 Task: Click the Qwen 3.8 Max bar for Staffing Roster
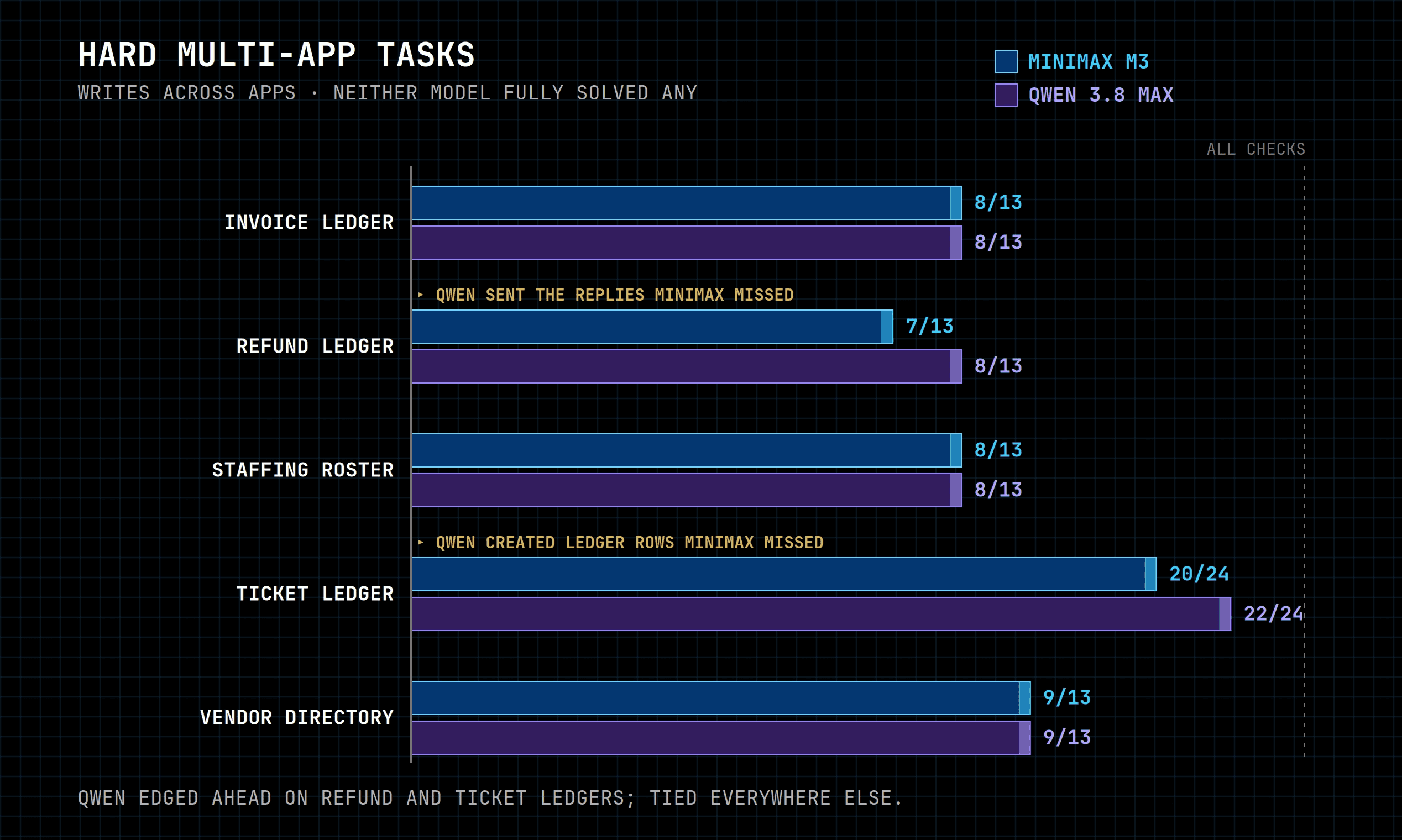[687, 490]
